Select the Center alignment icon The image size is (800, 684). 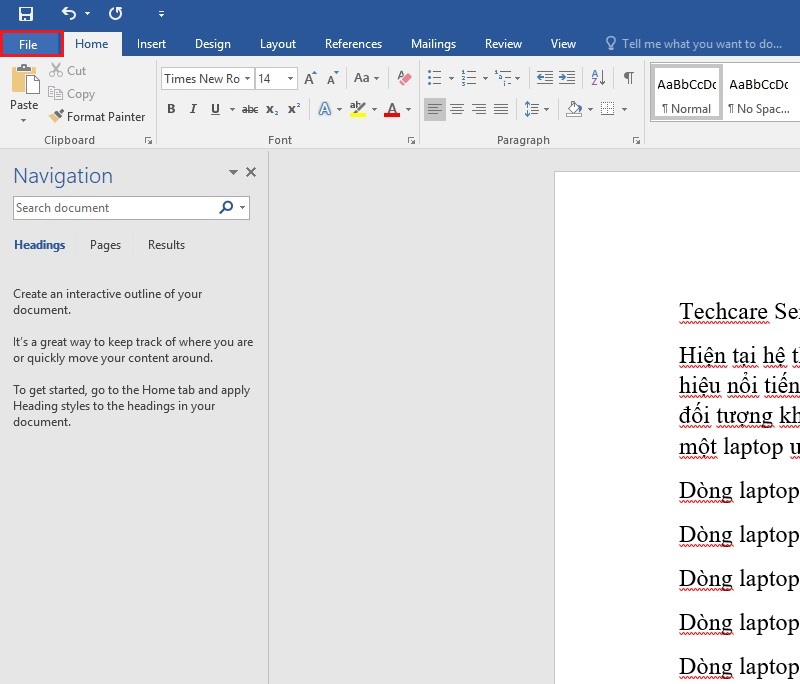coord(457,109)
